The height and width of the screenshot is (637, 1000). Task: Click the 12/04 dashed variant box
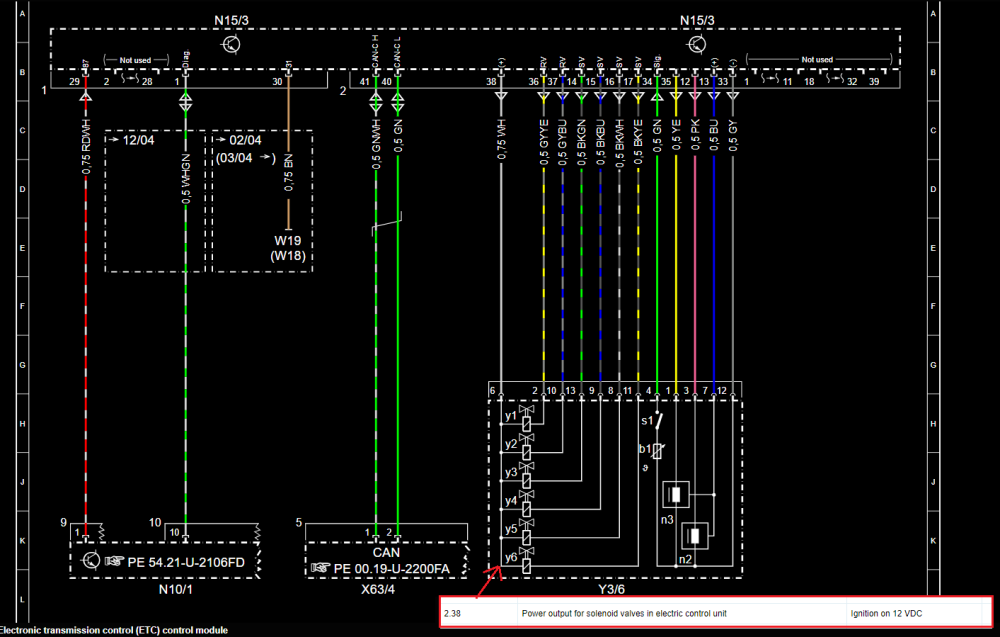pyautogui.click(x=155, y=201)
